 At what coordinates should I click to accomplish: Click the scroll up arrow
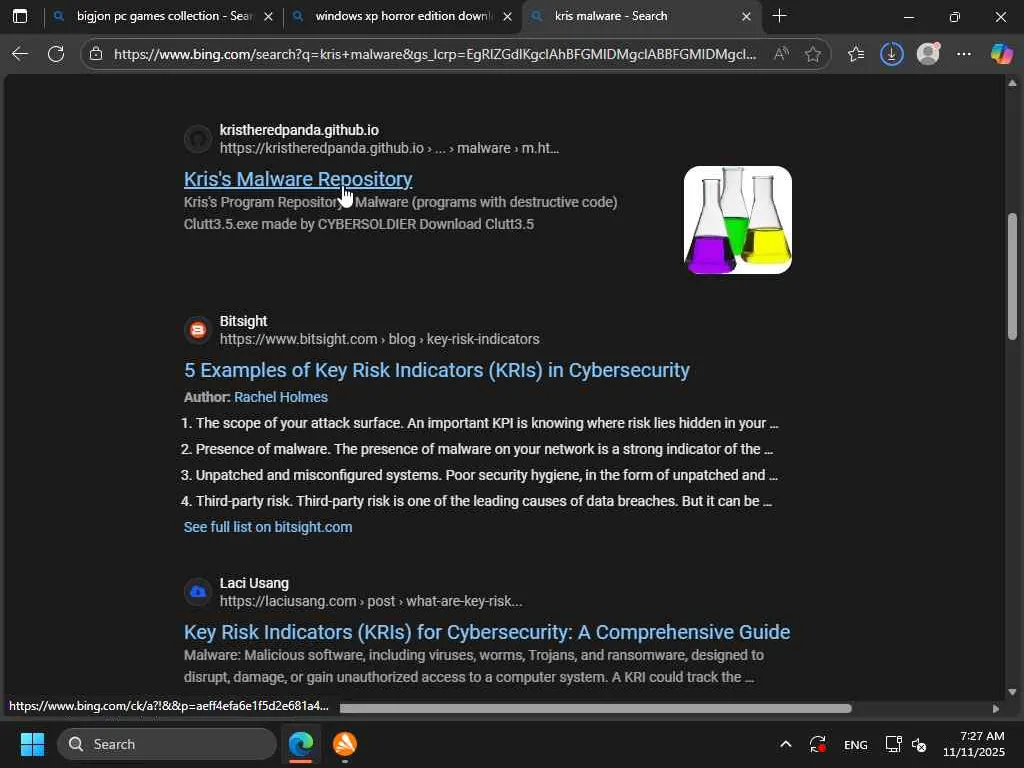click(x=1012, y=83)
